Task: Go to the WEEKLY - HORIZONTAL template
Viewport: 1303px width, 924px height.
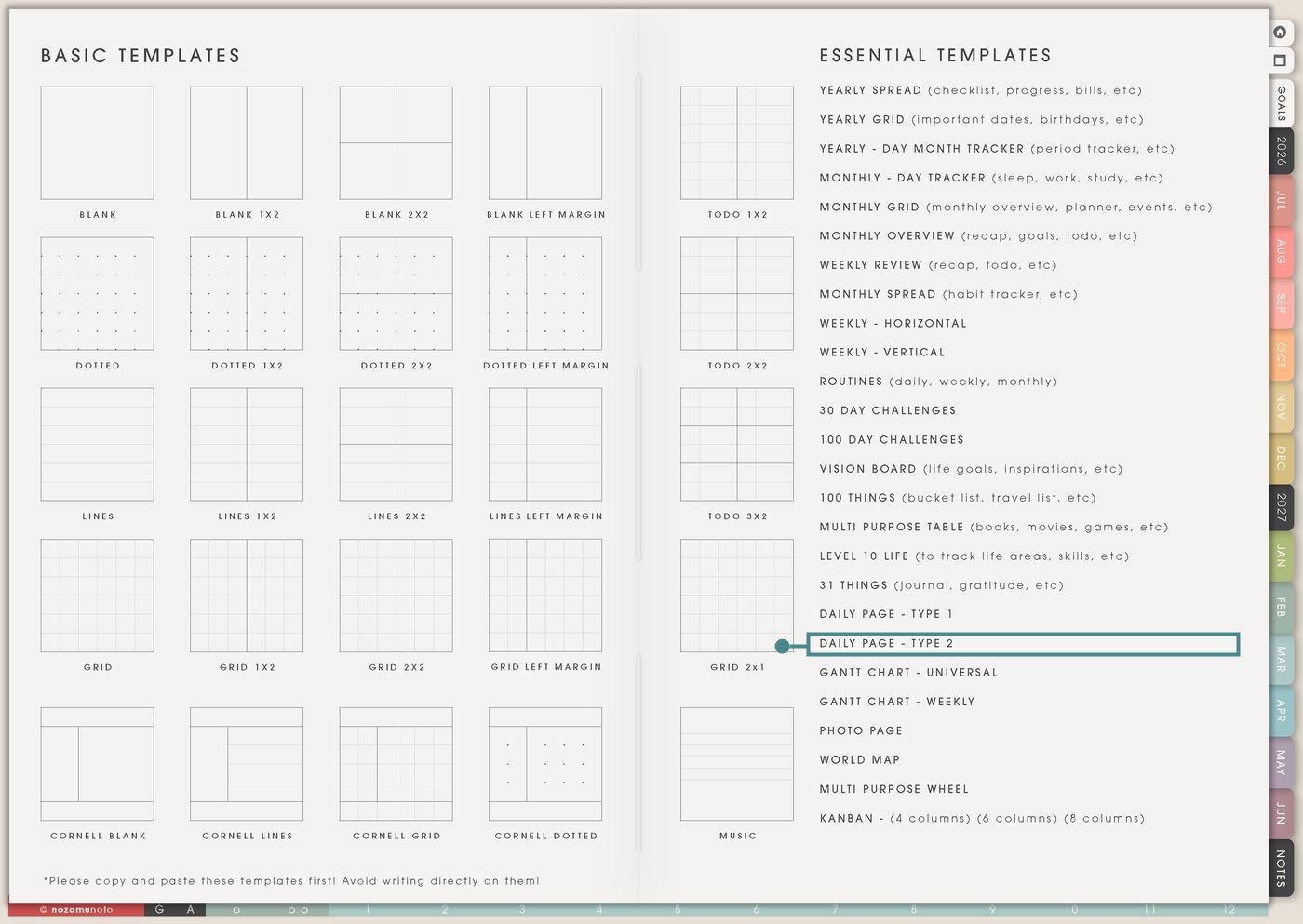Action: pyautogui.click(x=893, y=323)
